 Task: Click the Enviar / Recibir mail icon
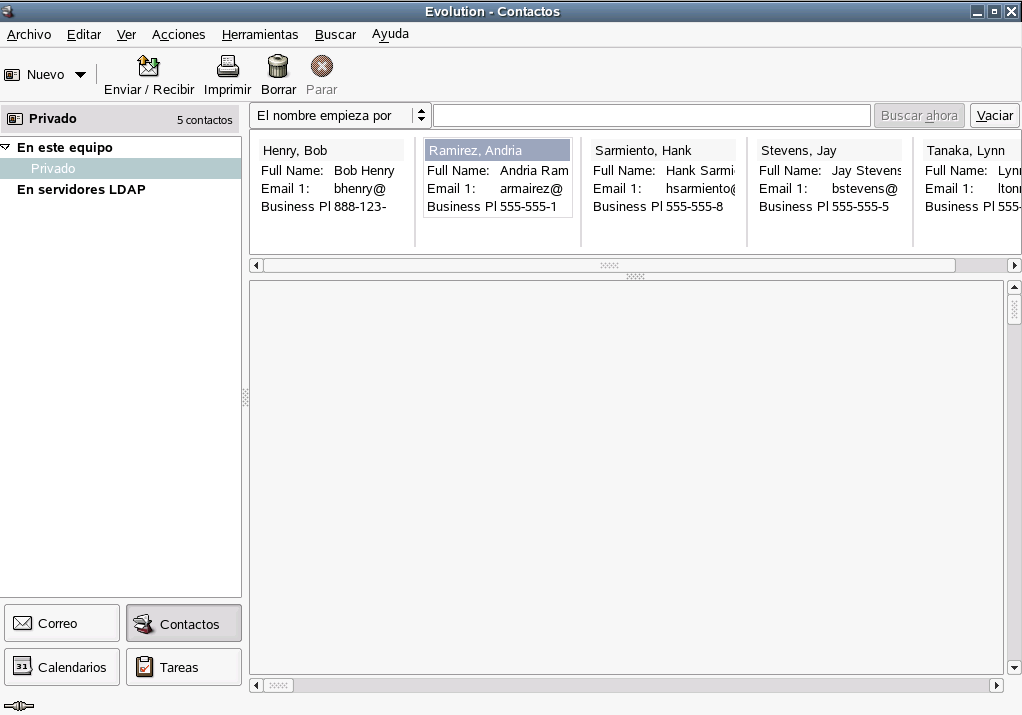pyautogui.click(x=149, y=66)
